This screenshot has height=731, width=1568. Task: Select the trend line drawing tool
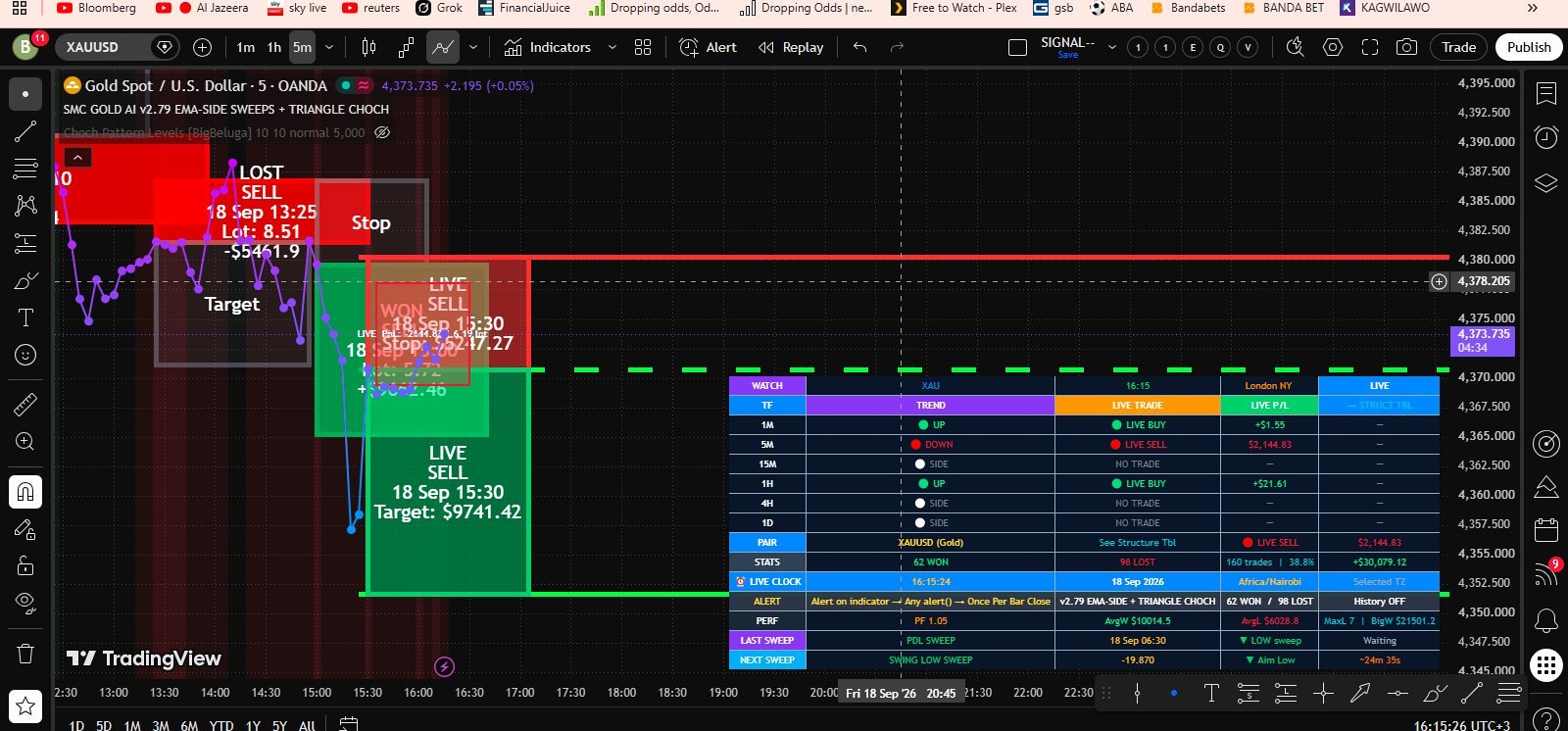(x=25, y=131)
